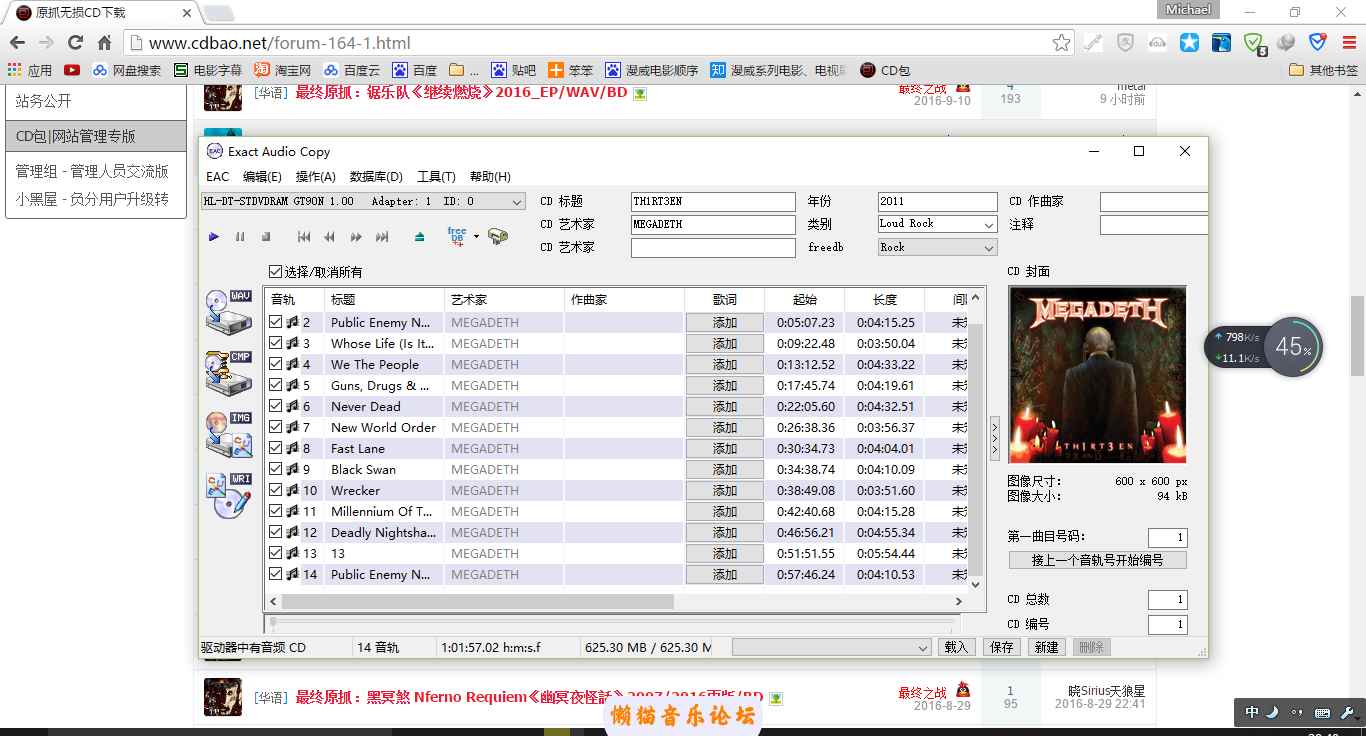Click the browser home icon
The width and height of the screenshot is (1366, 736).
104,43
